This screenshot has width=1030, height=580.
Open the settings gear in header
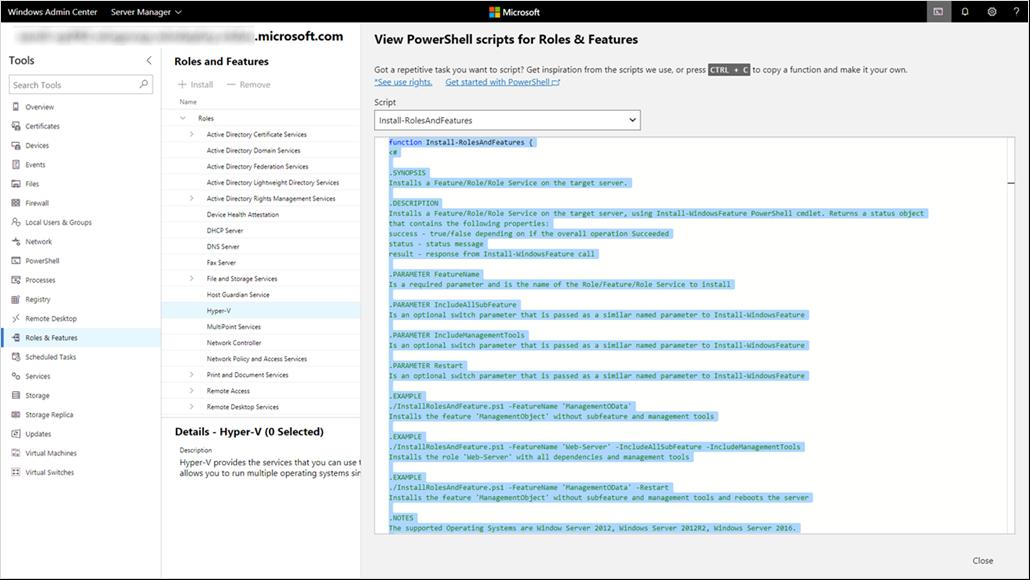tap(992, 12)
